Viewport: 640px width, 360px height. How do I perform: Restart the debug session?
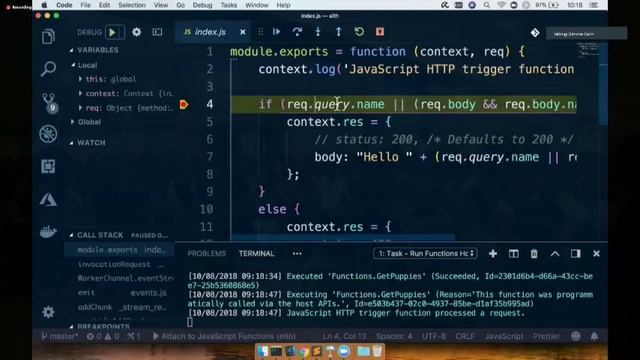click(359, 32)
